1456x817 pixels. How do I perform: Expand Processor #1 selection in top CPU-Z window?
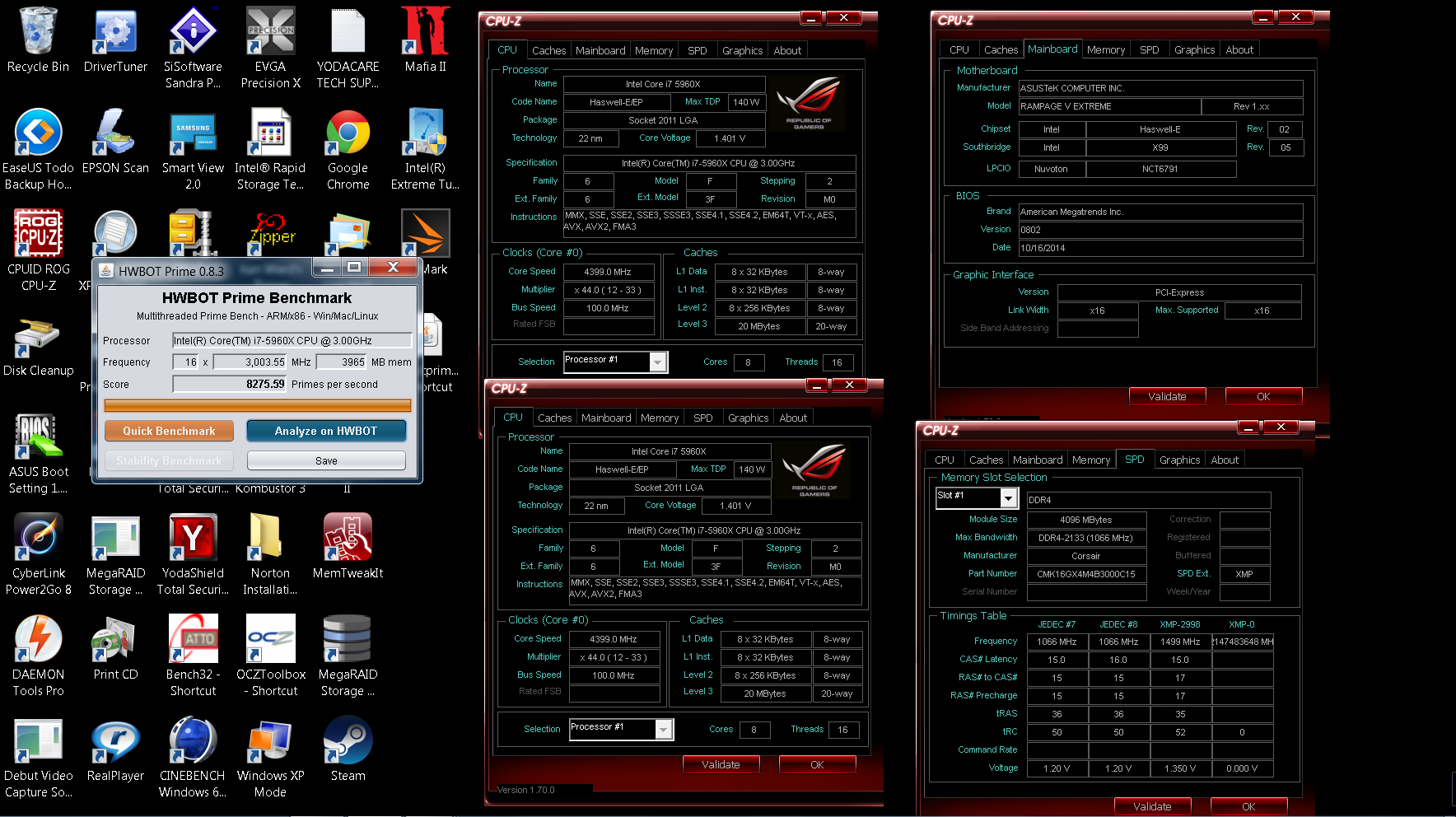[658, 362]
